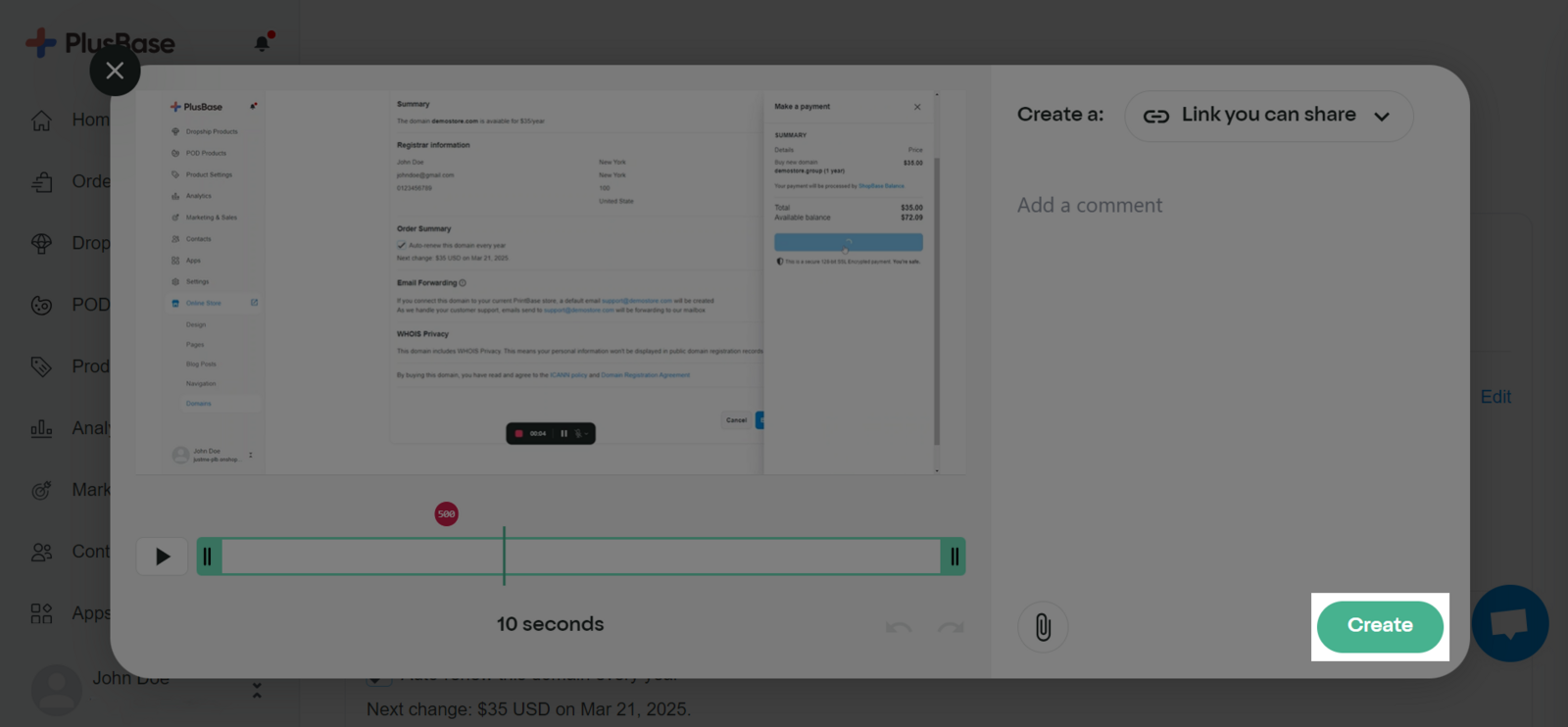Click the PlusBase logo

[x=100, y=43]
